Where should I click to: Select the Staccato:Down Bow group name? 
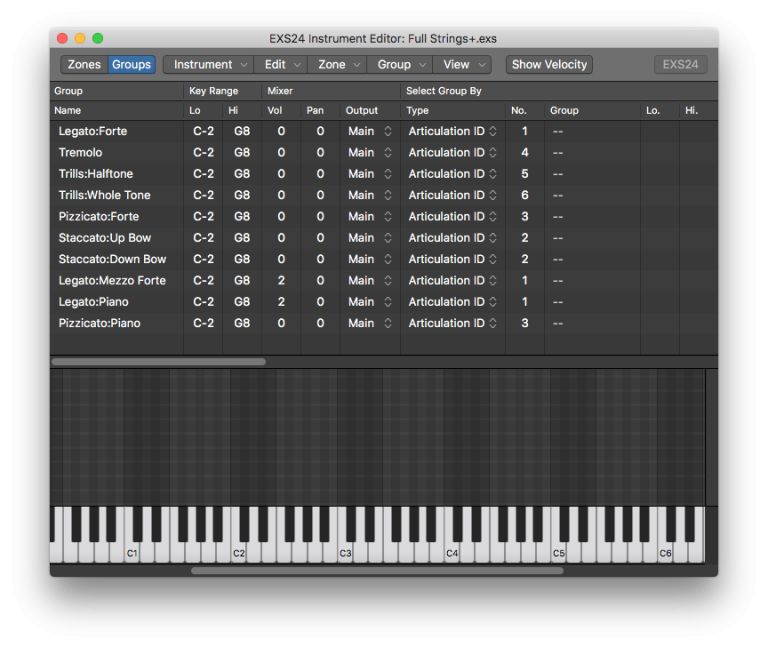(x=112, y=259)
